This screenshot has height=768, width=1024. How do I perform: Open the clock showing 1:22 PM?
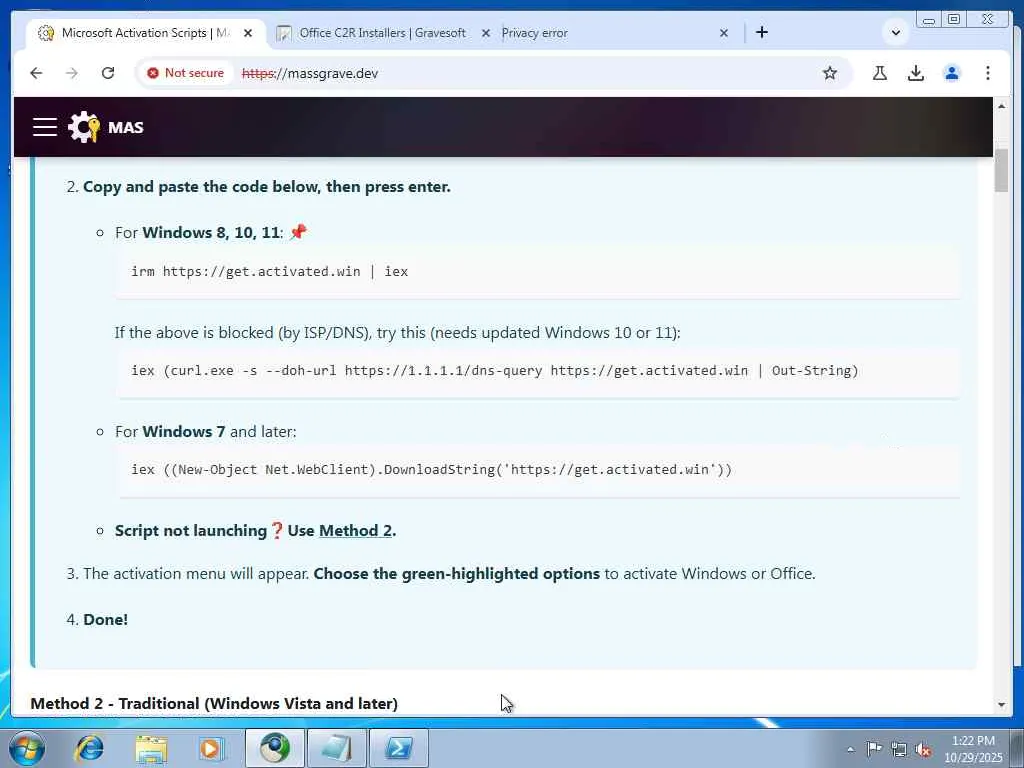click(x=973, y=749)
